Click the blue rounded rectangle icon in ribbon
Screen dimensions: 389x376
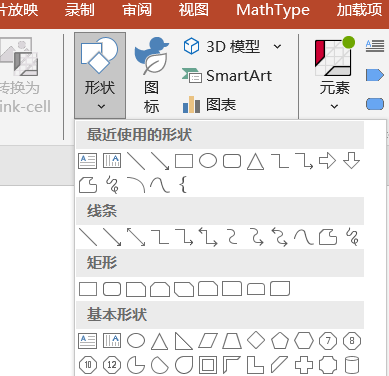point(375,104)
